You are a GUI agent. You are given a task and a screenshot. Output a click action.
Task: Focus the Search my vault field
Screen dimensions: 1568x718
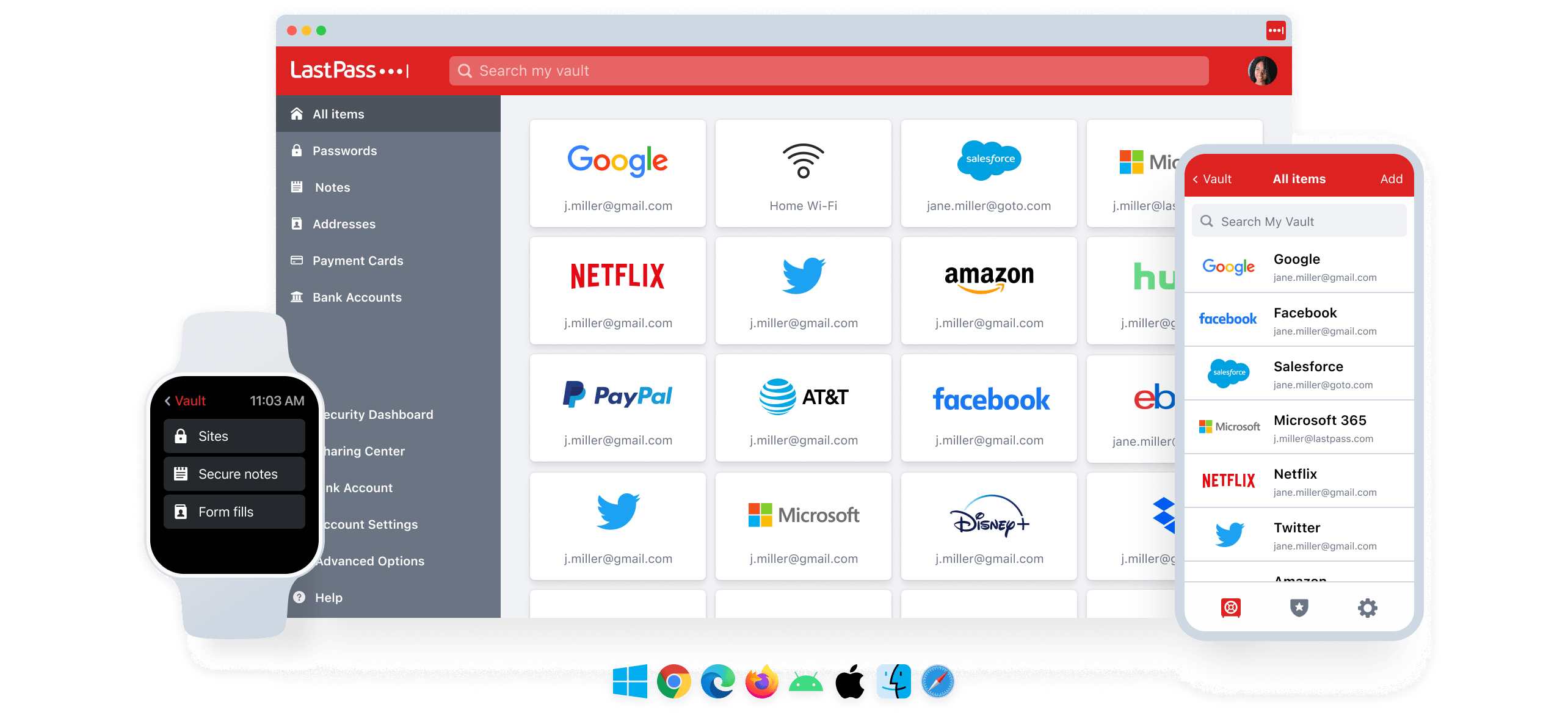829,71
